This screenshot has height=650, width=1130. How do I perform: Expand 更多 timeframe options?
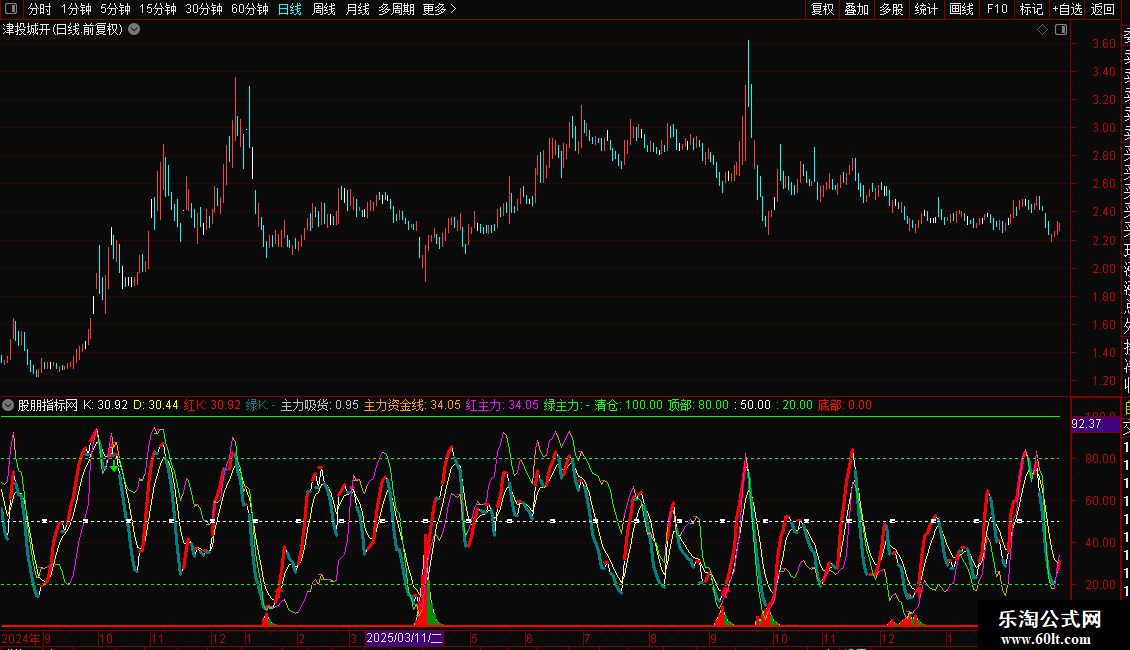click(x=439, y=9)
